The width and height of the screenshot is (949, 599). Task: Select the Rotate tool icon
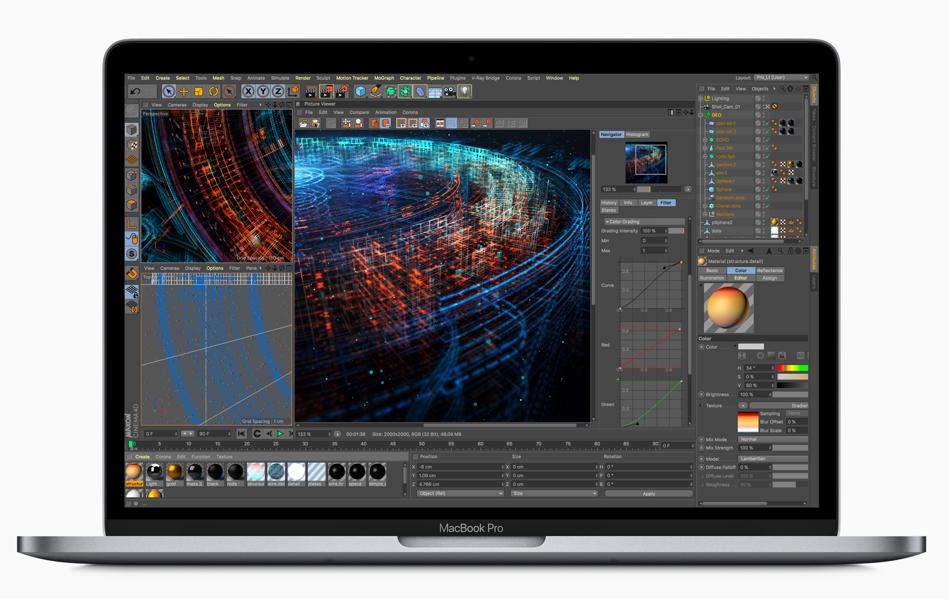pos(214,91)
